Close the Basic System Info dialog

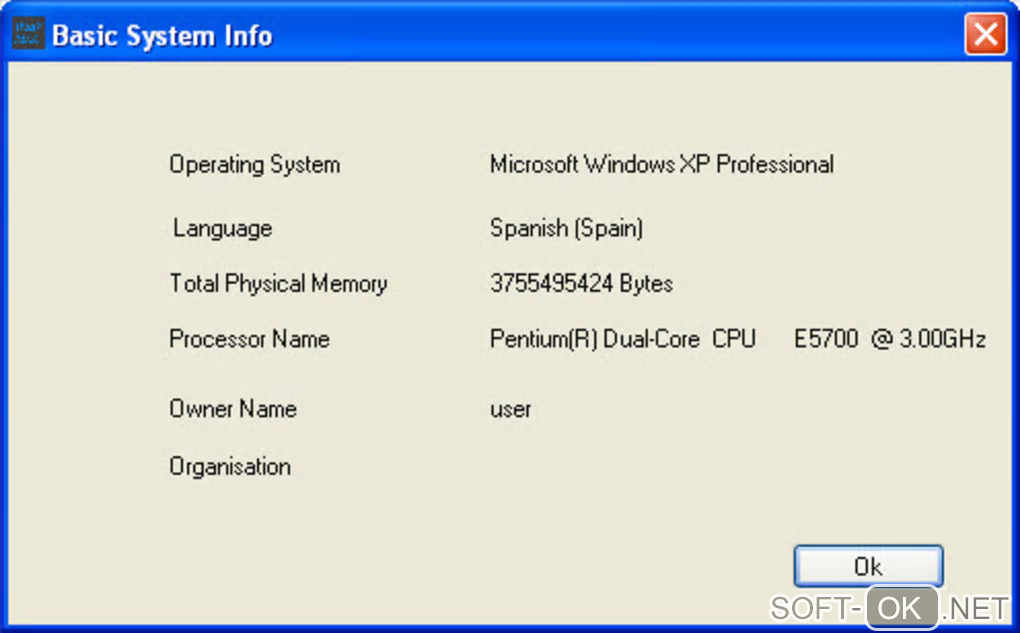(x=986, y=34)
